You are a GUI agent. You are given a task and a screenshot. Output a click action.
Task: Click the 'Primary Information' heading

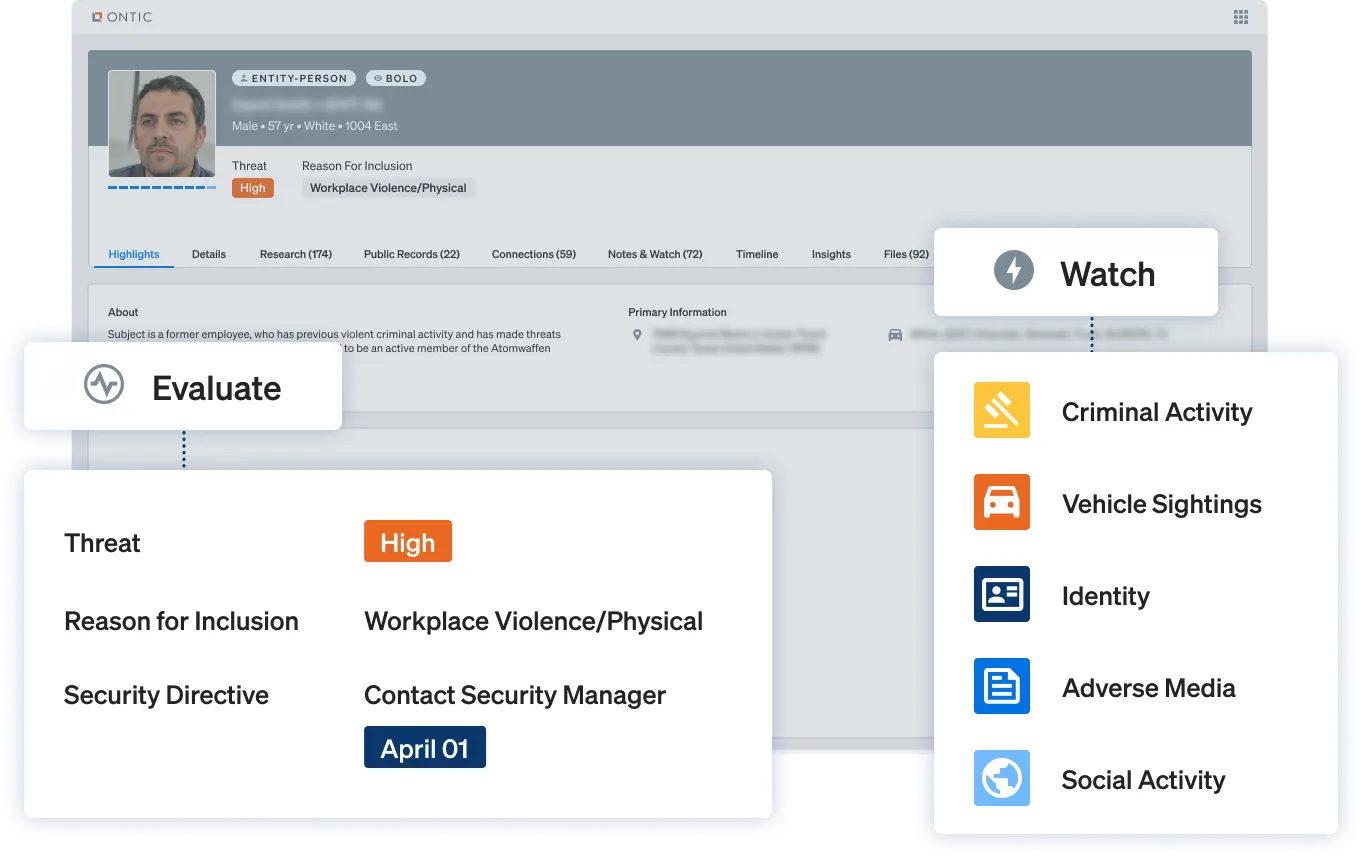pyautogui.click(x=677, y=312)
